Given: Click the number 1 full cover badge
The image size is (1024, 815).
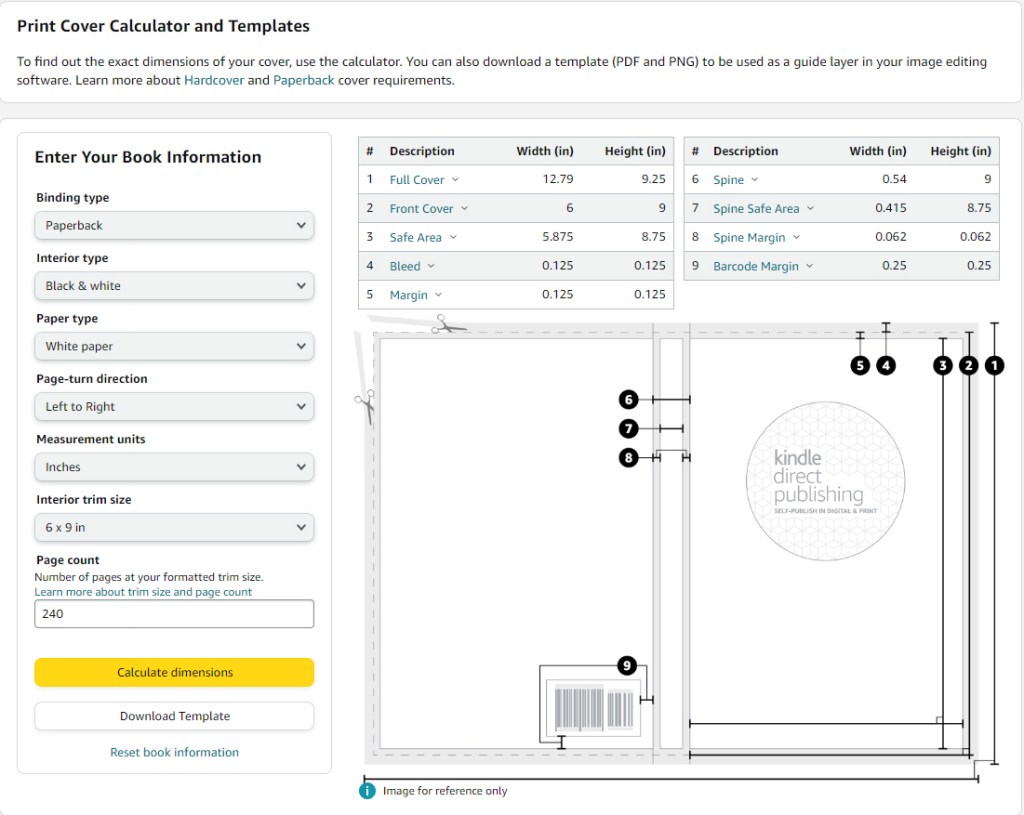Looking at the screenshot, I should click(994, 366).
